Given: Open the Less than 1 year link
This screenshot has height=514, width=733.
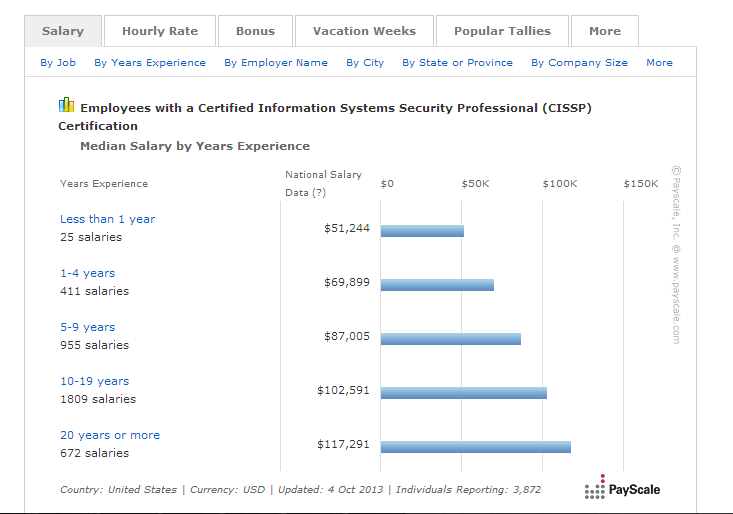Looking at the screenshot, I should [x=107, y=219].
